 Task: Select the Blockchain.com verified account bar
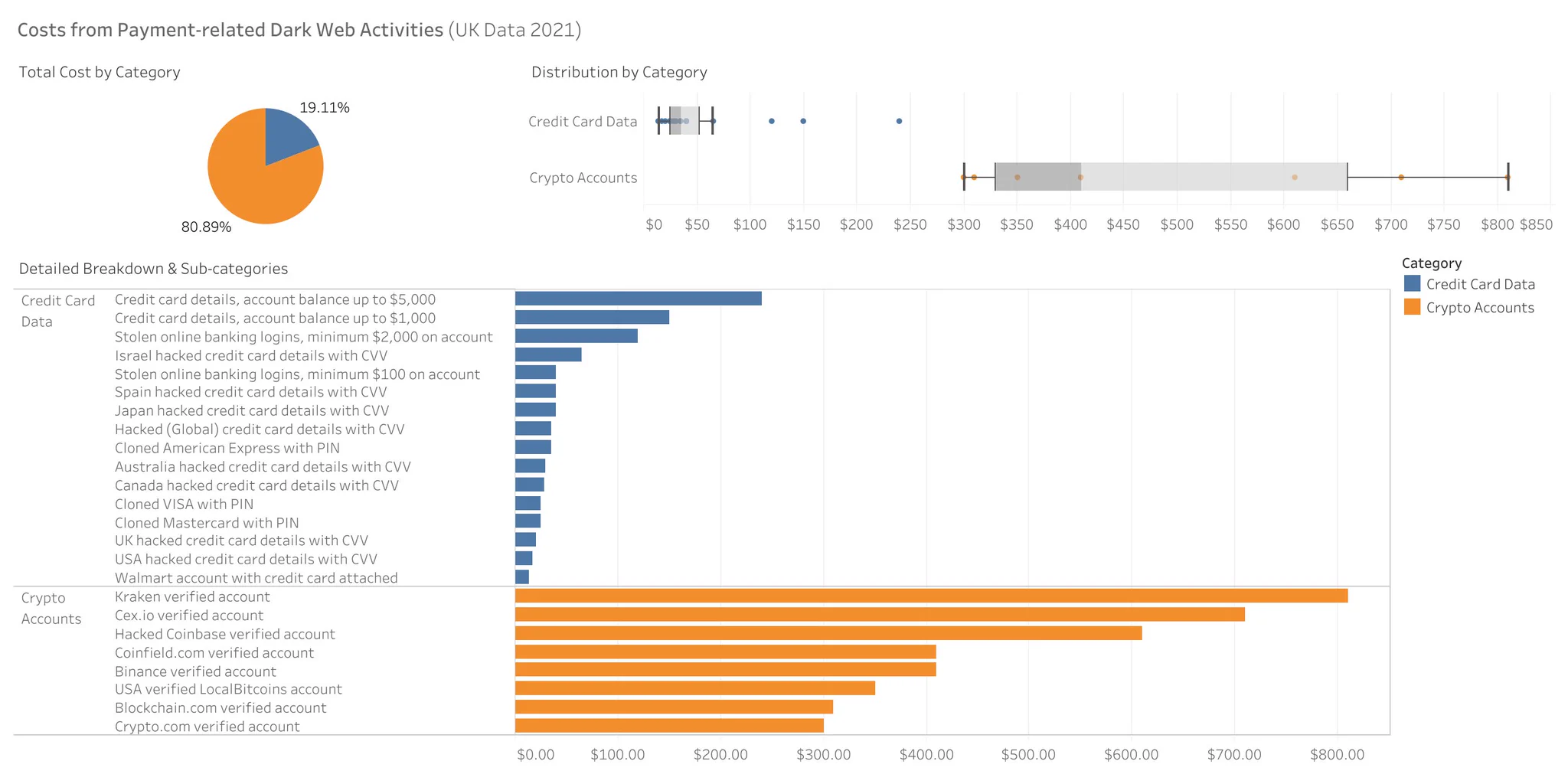click(x=674, y=707)
